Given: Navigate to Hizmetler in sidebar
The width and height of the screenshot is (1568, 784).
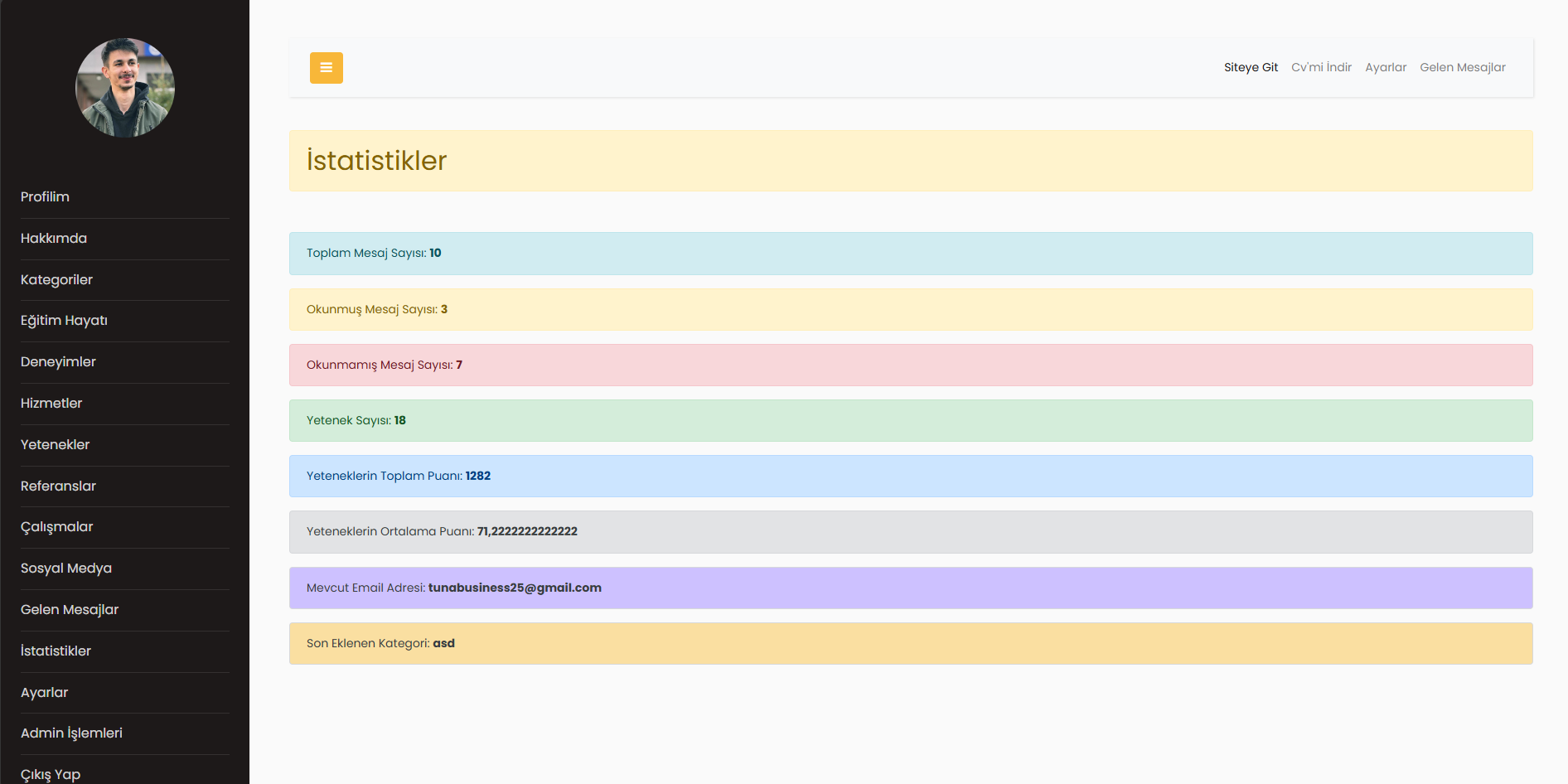Looking at the screenshot, I should coord(51,404).
